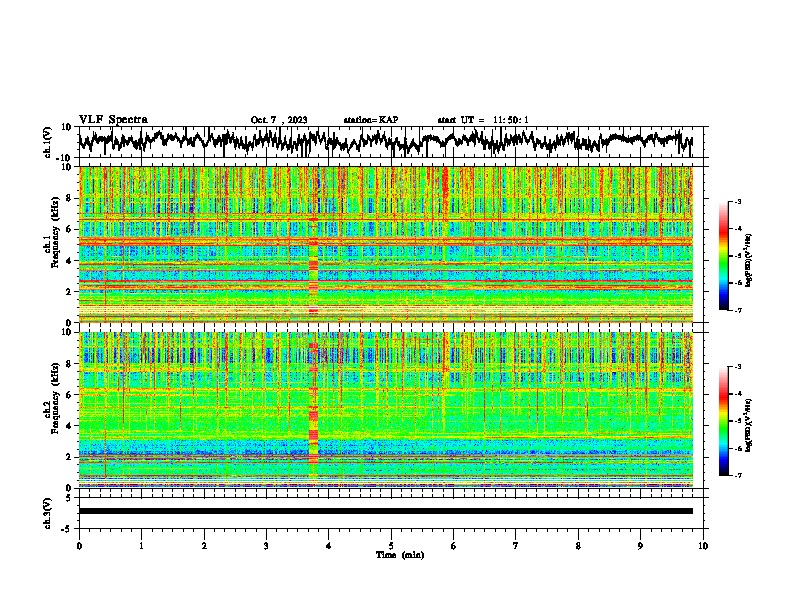Click inside the ch.2 spectrogram panel
Viewport: 792px width, 612px height.
[x=386, y=410]
